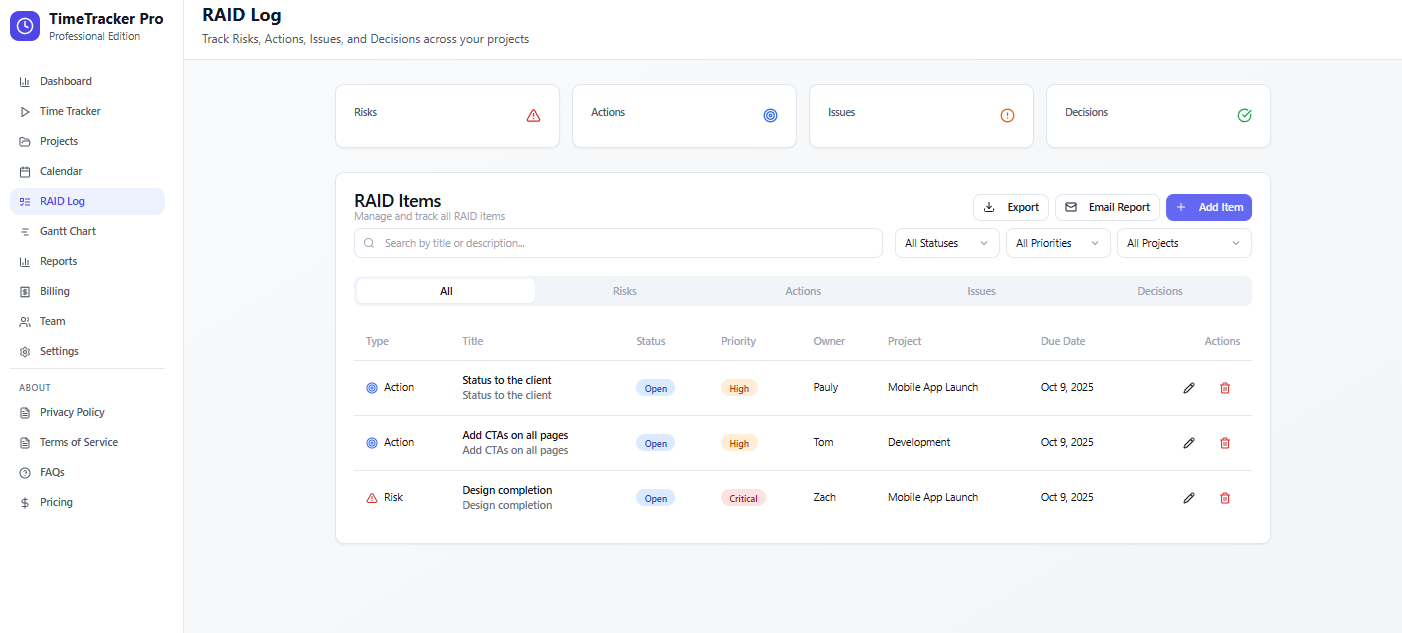
Task: Open the All Statuses dropdown
Action: pos(946,242)
